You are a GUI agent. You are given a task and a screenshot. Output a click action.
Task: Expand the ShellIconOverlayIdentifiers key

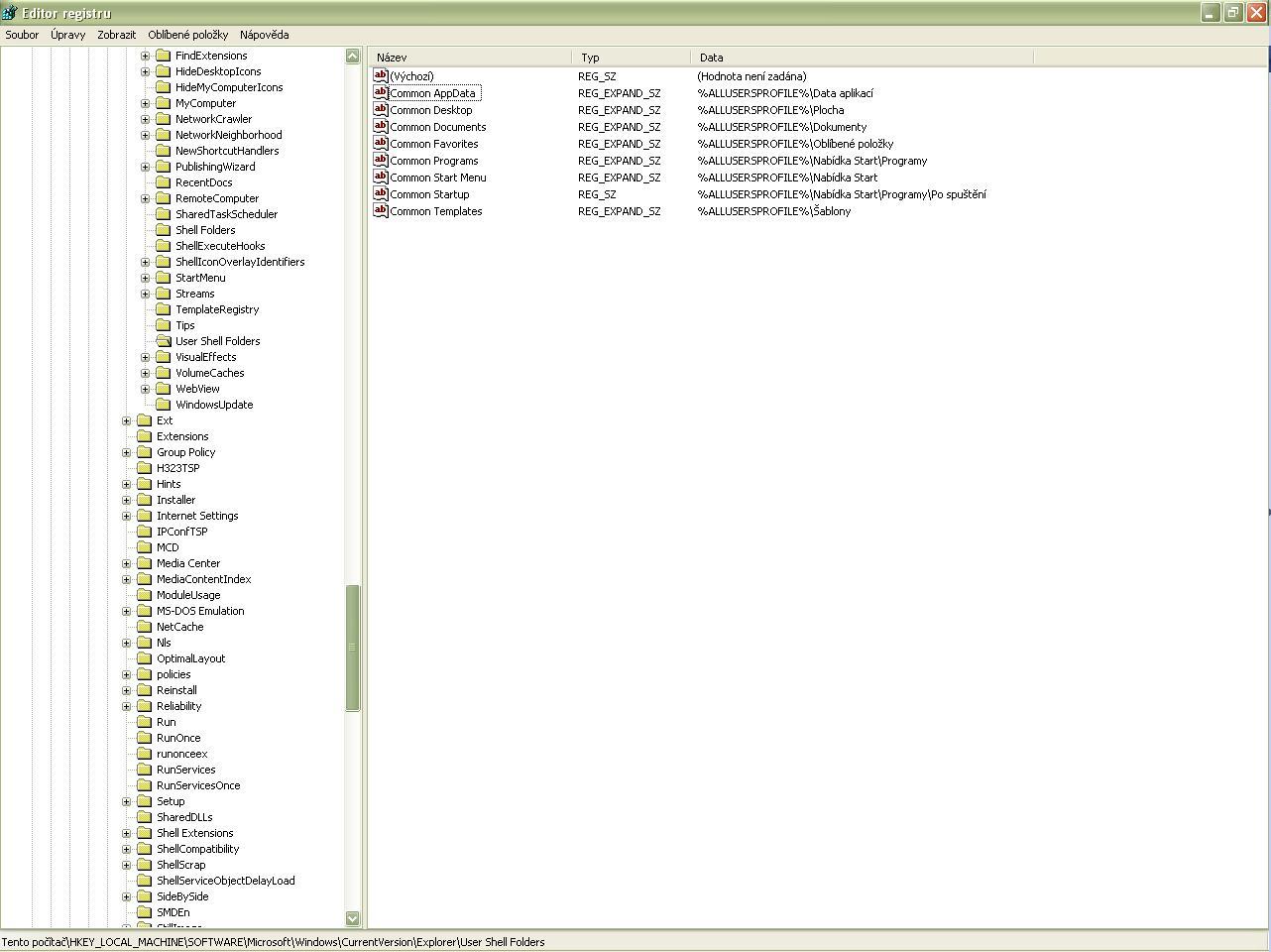145,262
